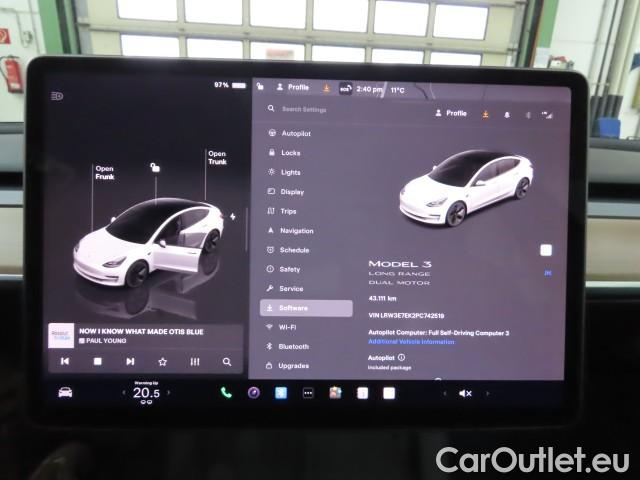Tap the SOS icon
Image resolution: width=640 pixels, height=480 pixels.
pos(345,88)
